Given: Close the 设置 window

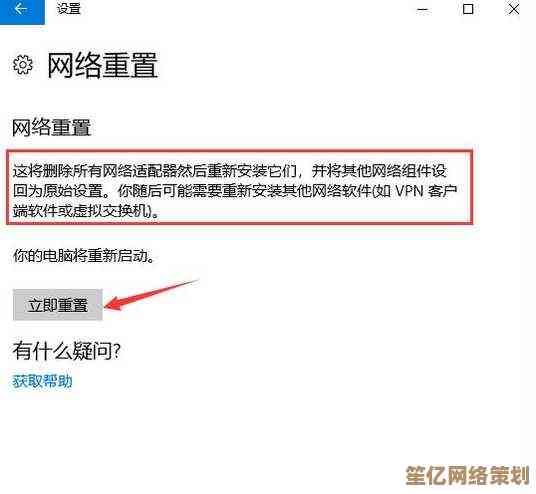Looking at the screenshot, I should point(513,9).
